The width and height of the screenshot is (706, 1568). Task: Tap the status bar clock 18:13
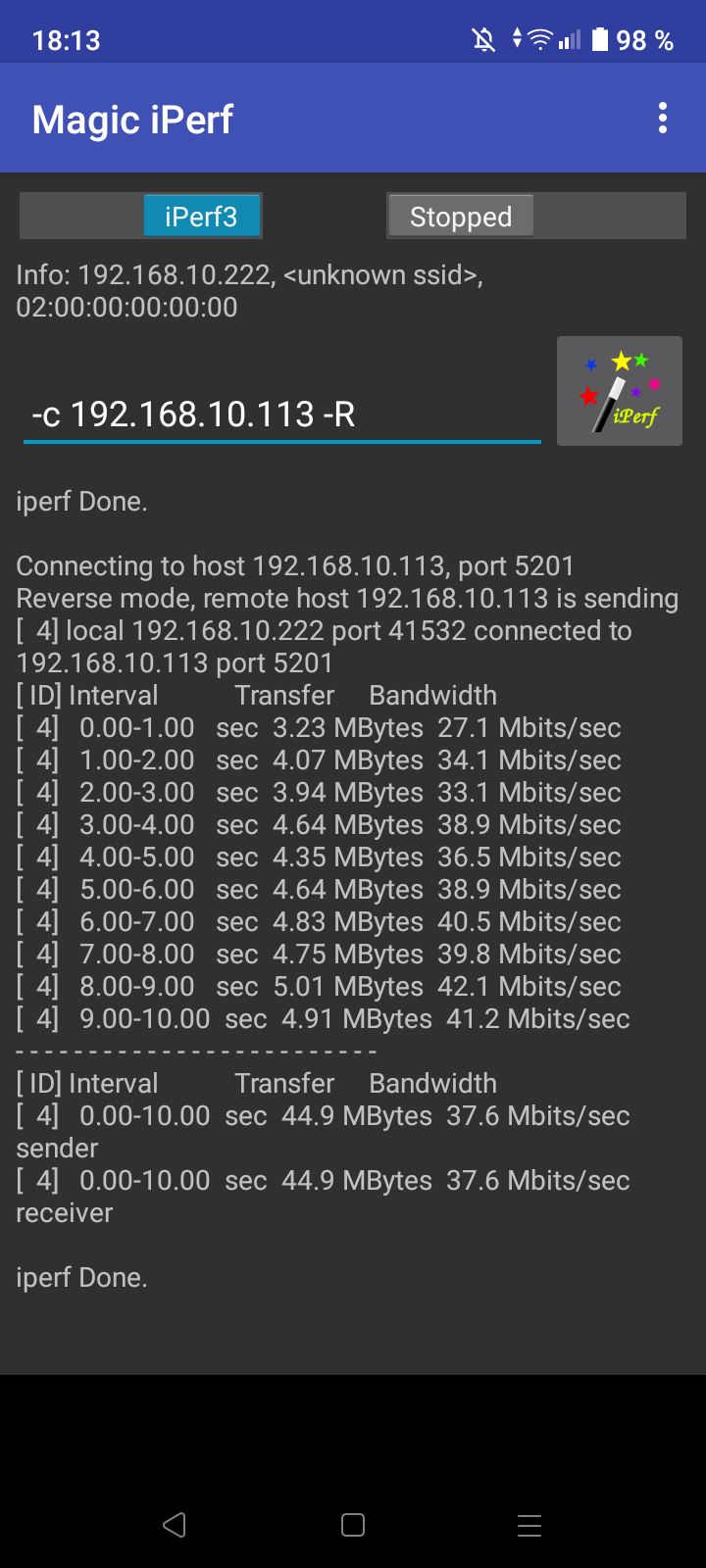tap(66, 40)
